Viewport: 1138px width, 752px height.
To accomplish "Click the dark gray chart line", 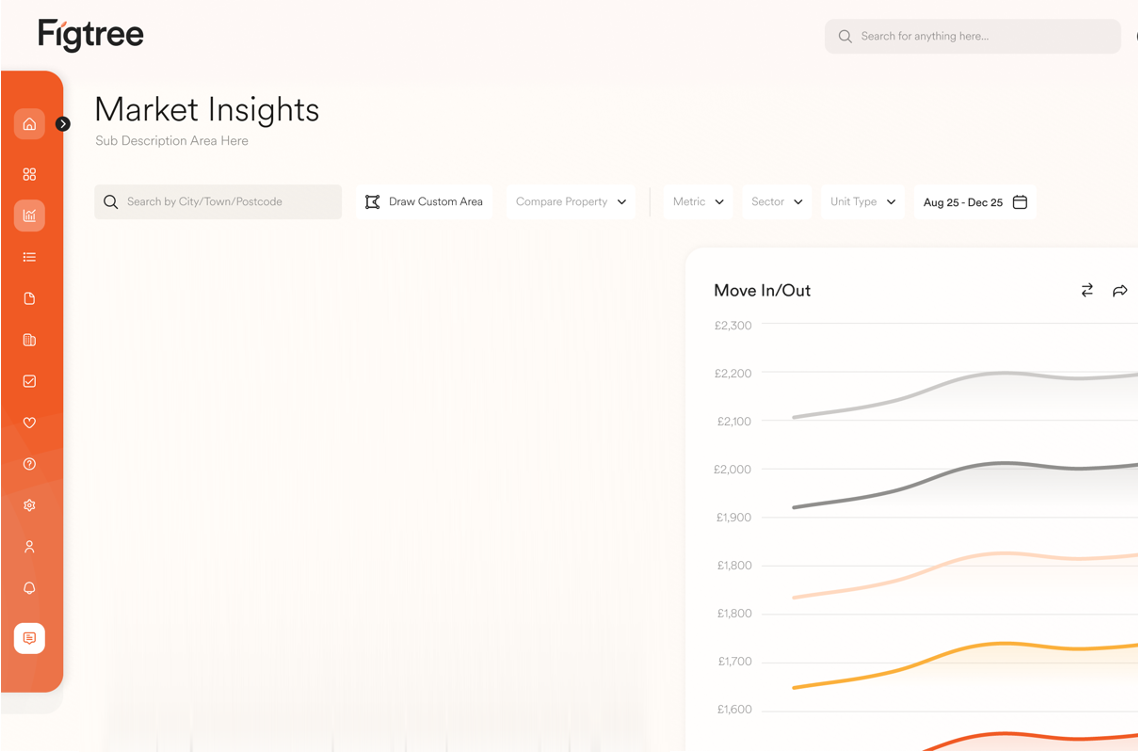I will [x=965, y=469].
